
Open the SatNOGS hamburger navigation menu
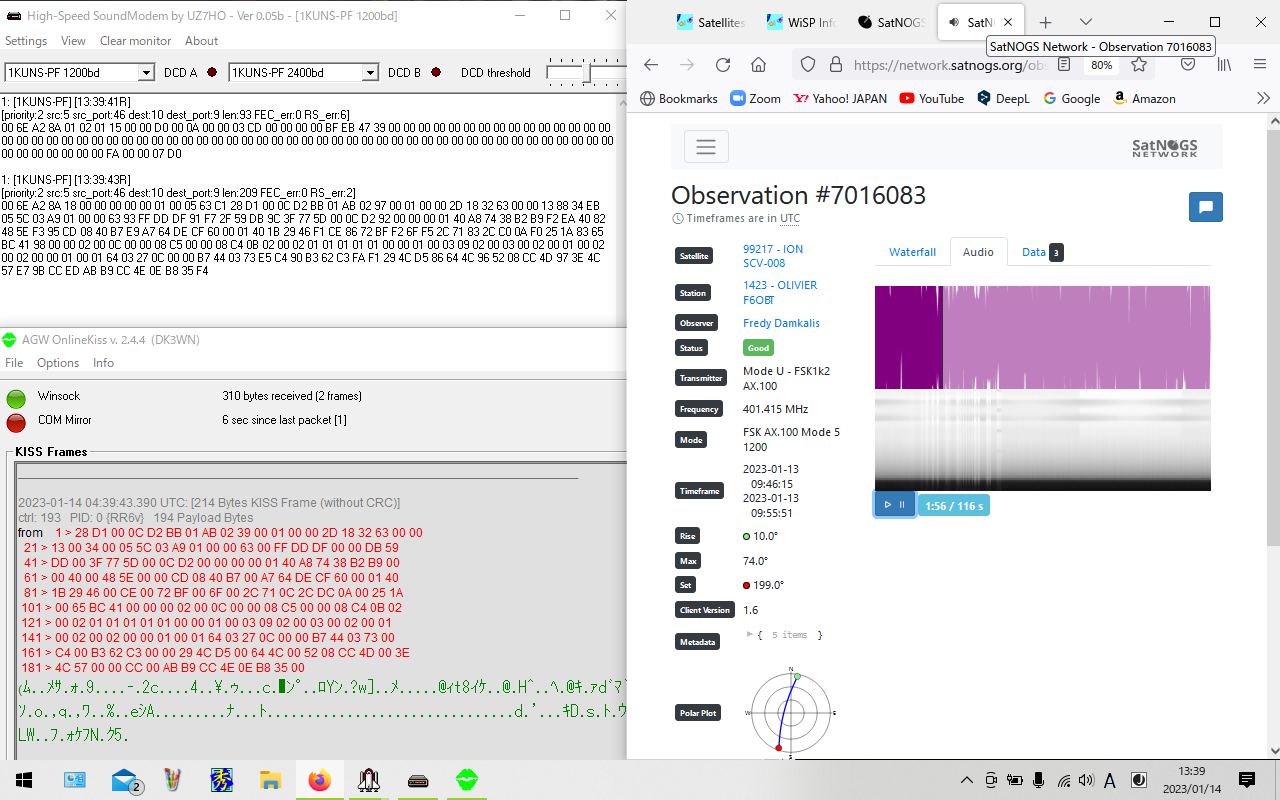[706, 146]
